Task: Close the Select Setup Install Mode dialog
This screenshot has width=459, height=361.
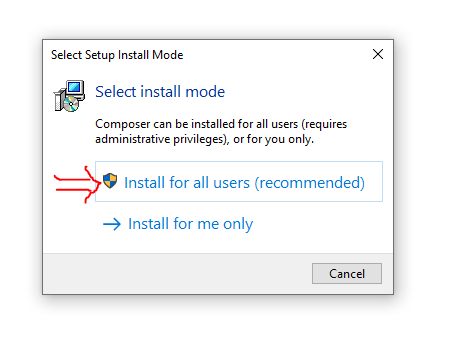Action: tap(378, 54)
